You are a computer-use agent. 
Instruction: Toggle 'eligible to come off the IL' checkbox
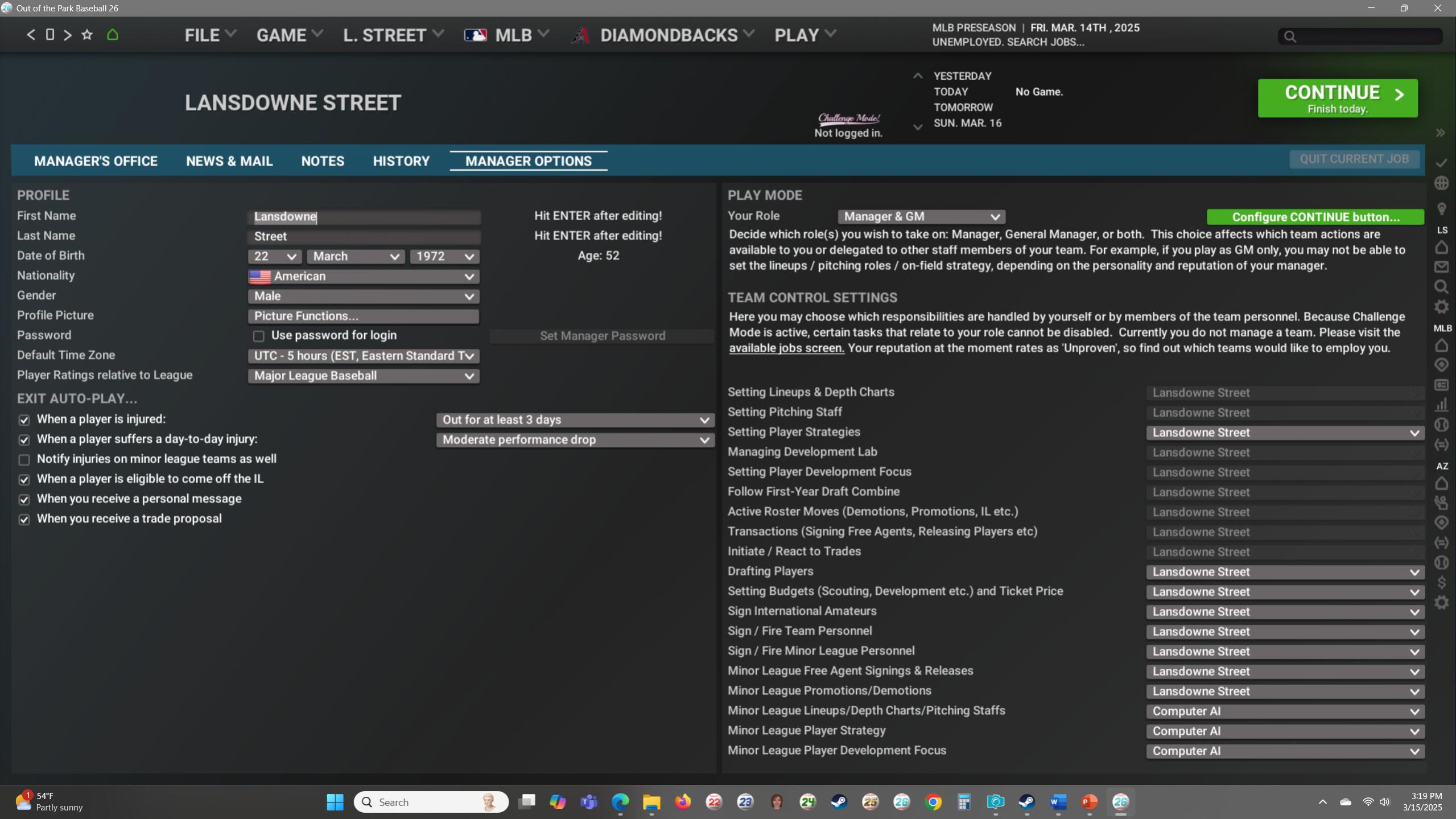[24, 480]
